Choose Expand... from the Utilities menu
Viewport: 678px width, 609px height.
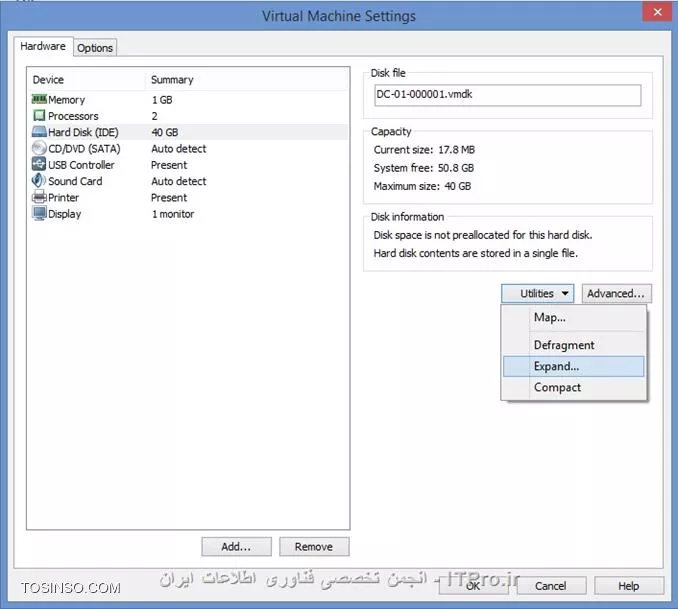[x=573, y=366]
